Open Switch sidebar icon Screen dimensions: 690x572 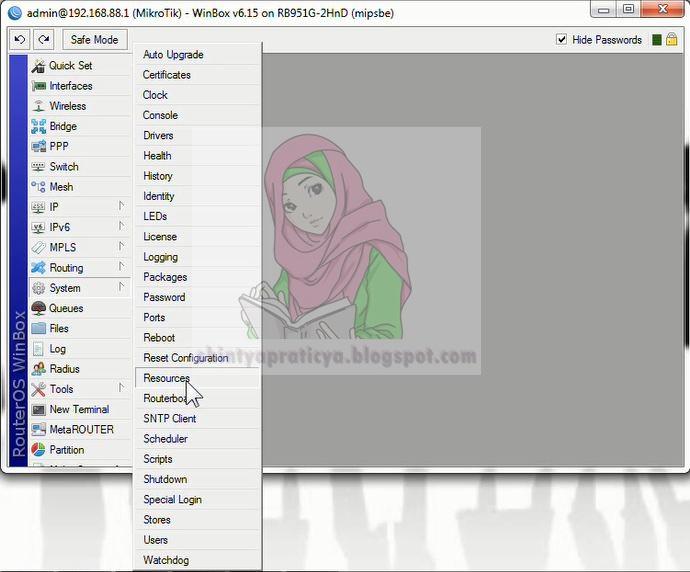tap(38, 167)
